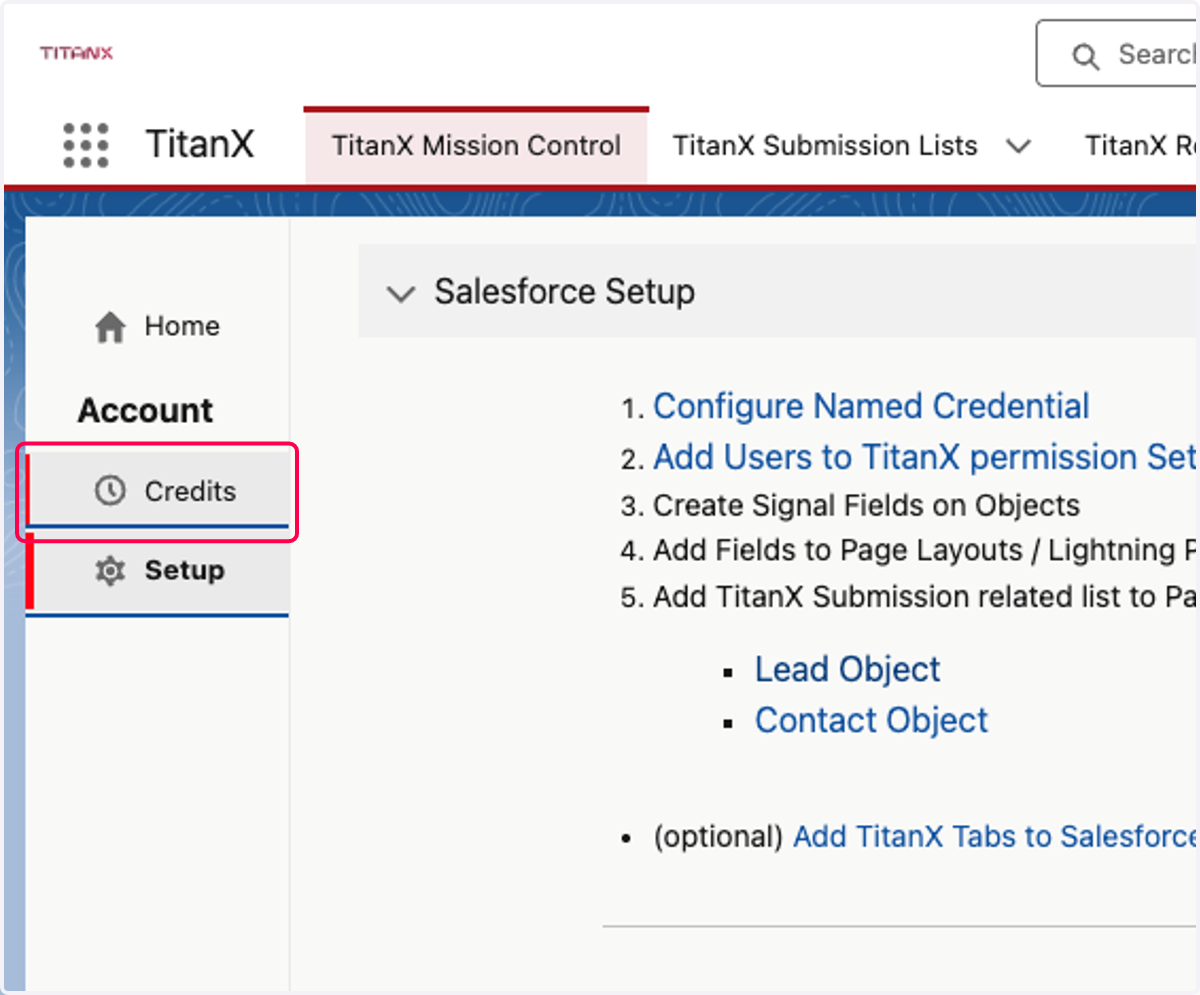Click the Credits clock icon
The image size is (1200, 995).
point(110,491)
